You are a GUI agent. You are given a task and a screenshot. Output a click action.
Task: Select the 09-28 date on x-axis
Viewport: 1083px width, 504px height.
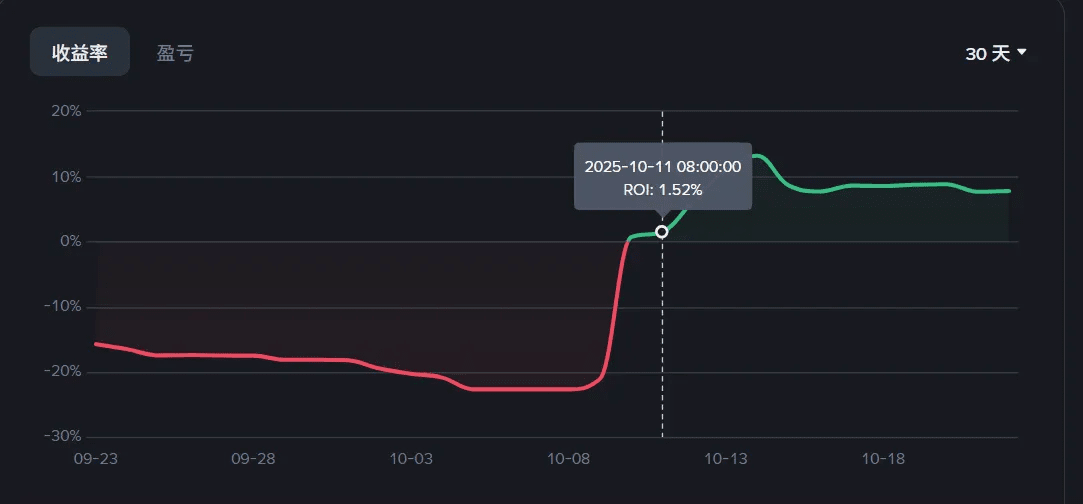(x=253, y=458)
